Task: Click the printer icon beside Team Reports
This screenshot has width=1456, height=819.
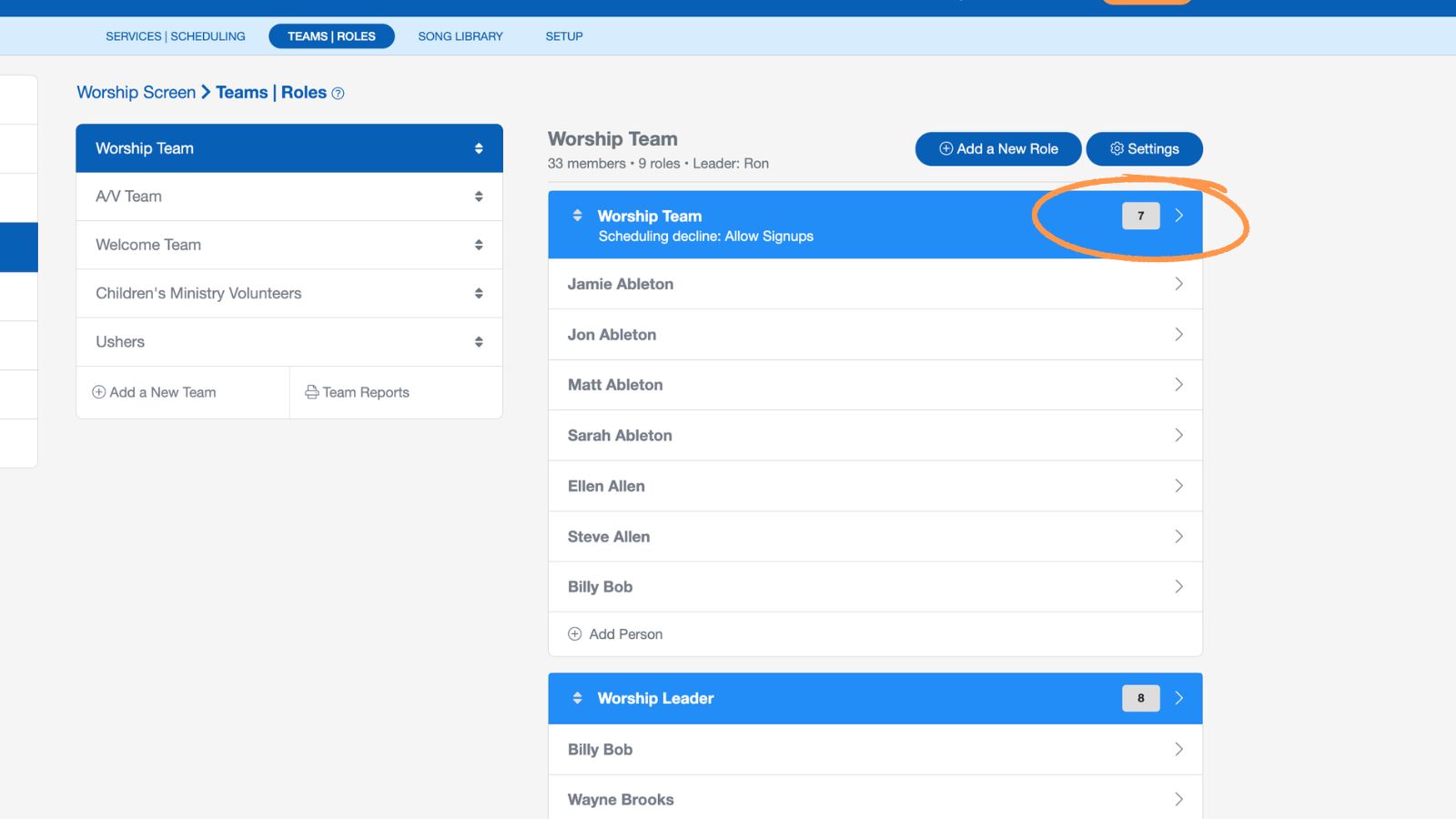Action: pyautogui.click(x=313, y=392)
